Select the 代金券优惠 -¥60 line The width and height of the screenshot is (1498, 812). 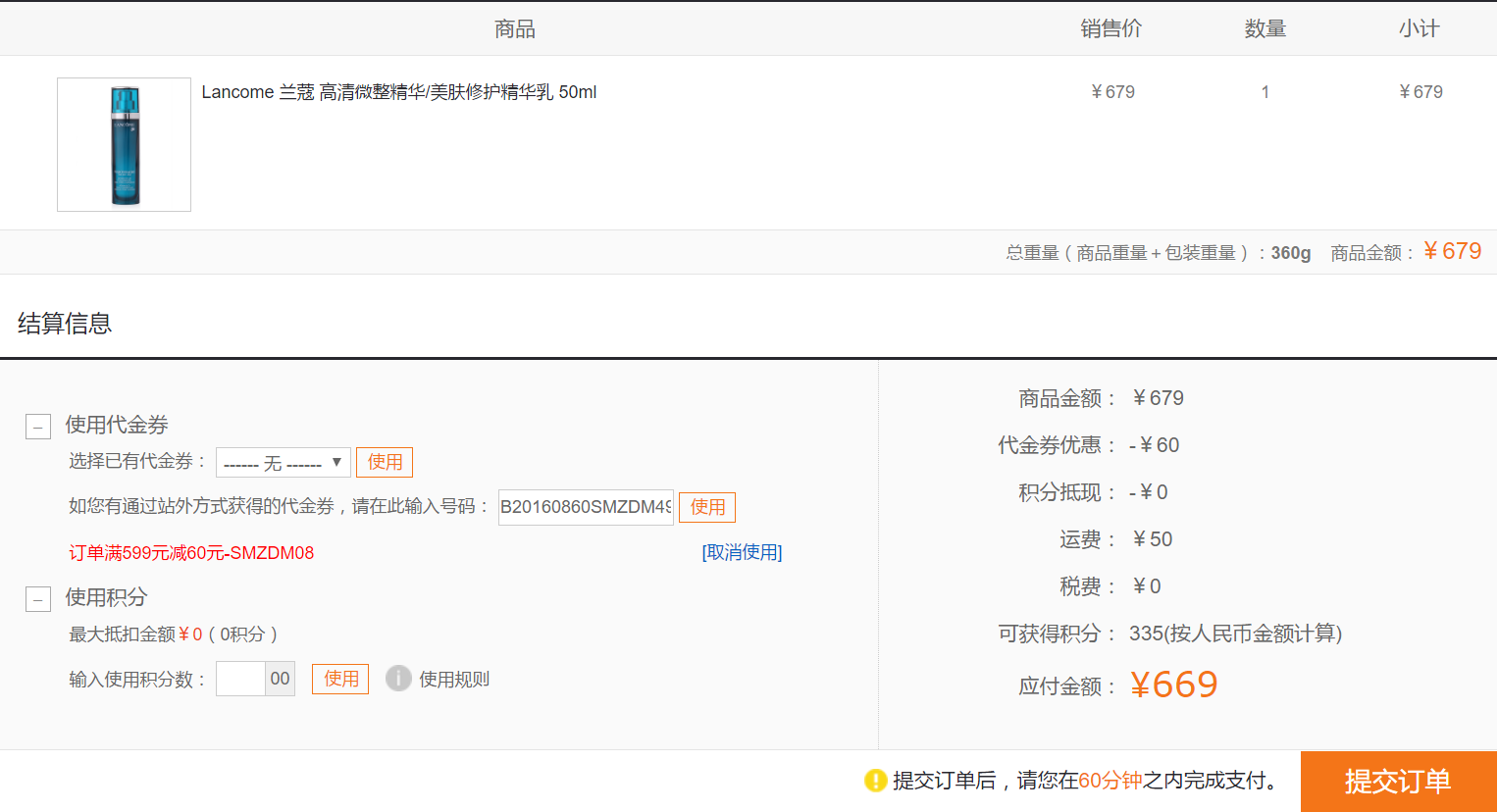pos(1089,445)
